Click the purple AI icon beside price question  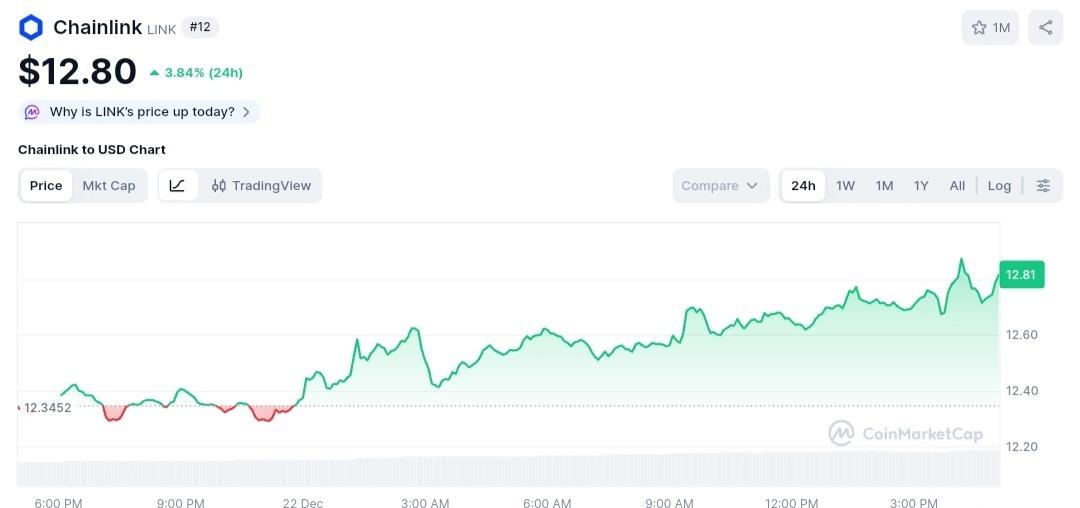click(32, 112)
